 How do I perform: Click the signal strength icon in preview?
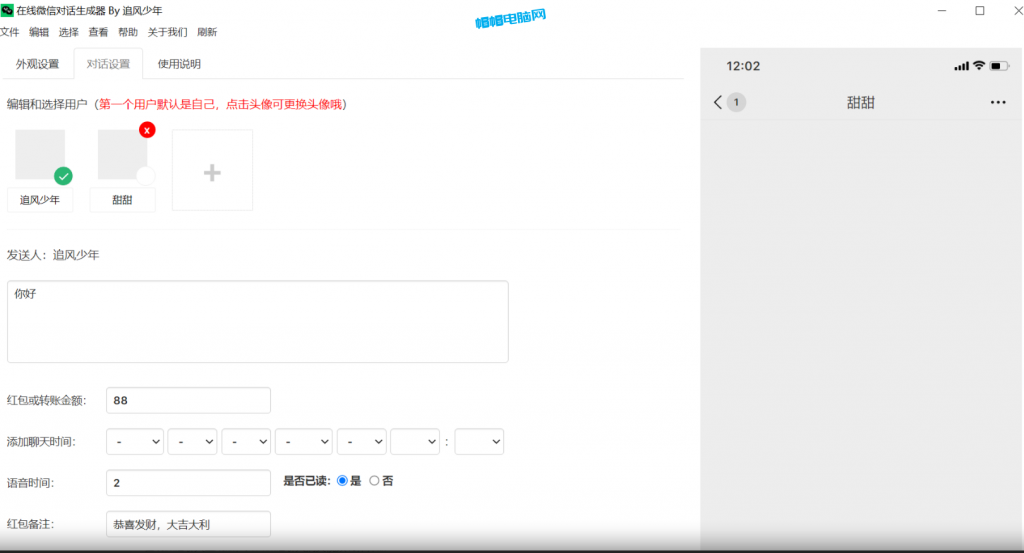pos(961,66)
